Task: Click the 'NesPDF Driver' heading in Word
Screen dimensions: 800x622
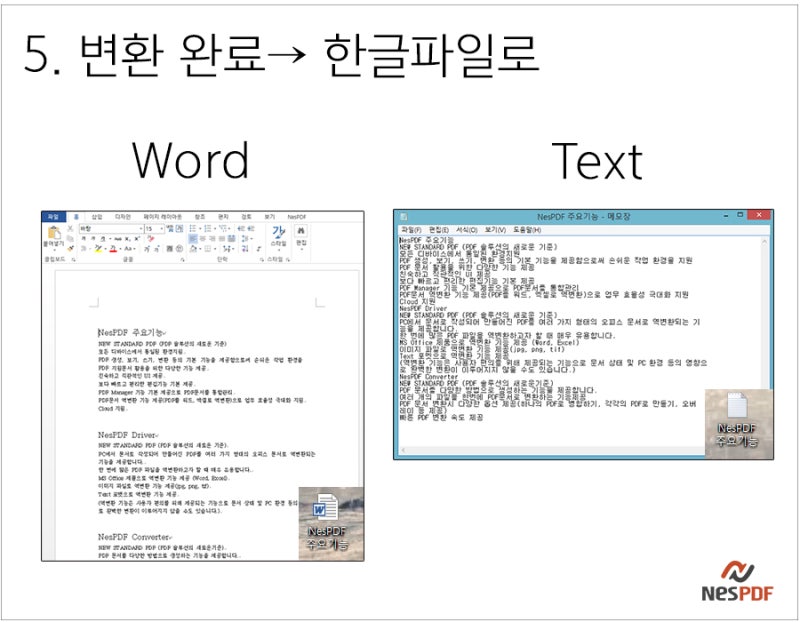Action: (x=128, y=435)
